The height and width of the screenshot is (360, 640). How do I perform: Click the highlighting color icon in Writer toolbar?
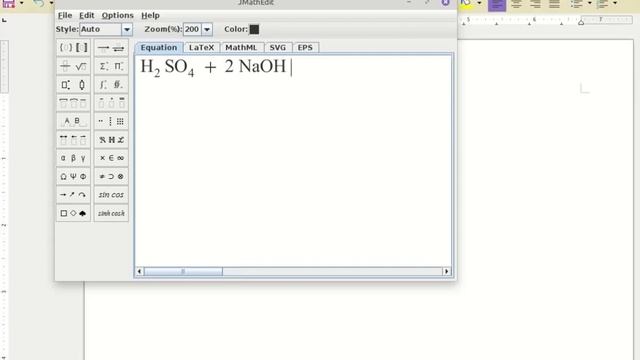coord(466,3)
